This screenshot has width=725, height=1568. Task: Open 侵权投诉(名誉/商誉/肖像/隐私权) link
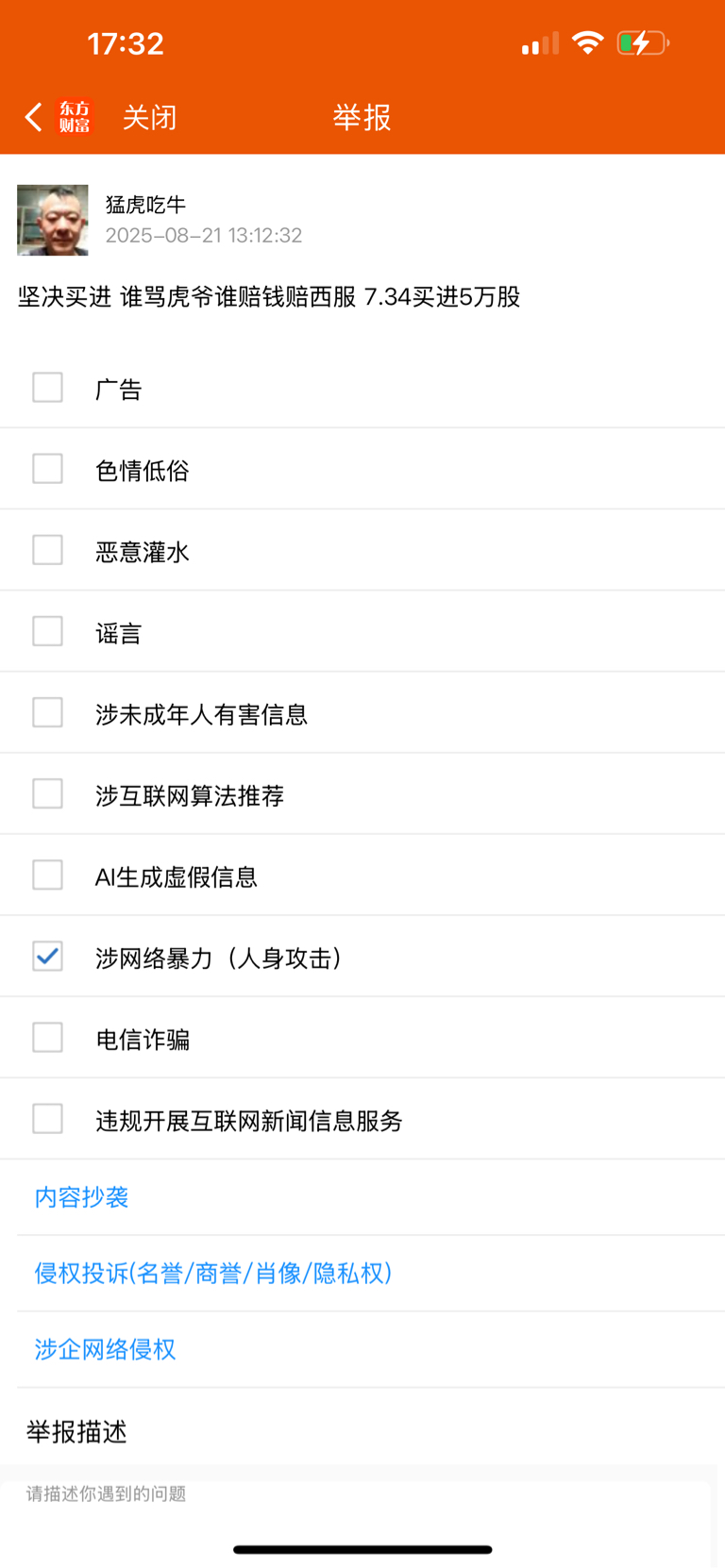pyautogui.click(x=213, y=1274)
